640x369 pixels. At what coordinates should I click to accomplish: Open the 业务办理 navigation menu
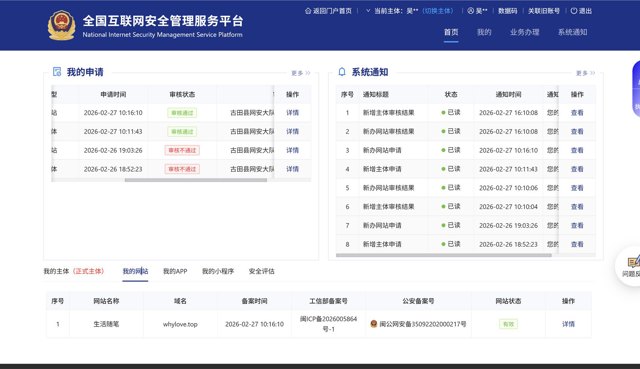pos(524,32)
